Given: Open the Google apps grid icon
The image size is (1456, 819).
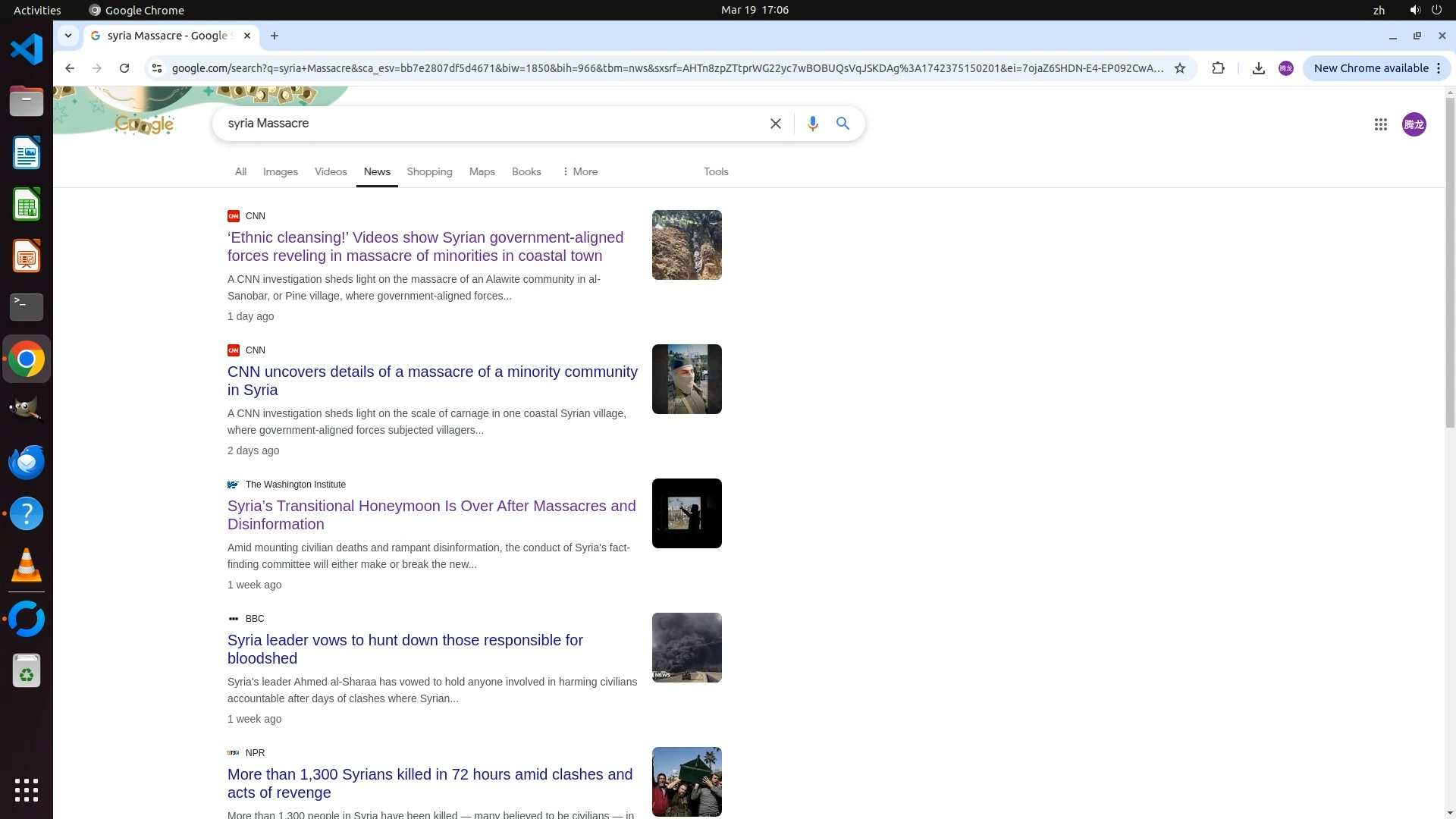Looking at the screenshot, I should [1380, 124].
